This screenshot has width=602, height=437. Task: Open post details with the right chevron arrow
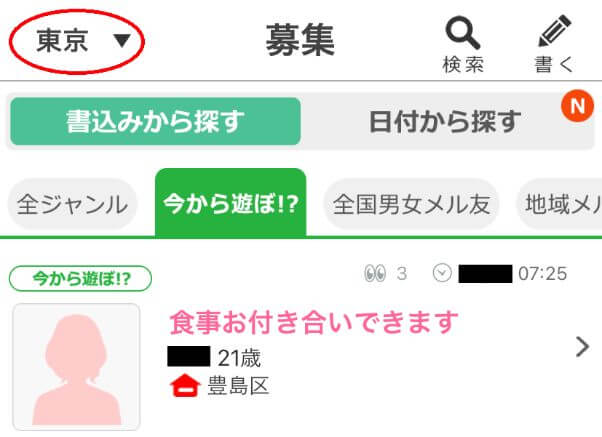(582, 347)
